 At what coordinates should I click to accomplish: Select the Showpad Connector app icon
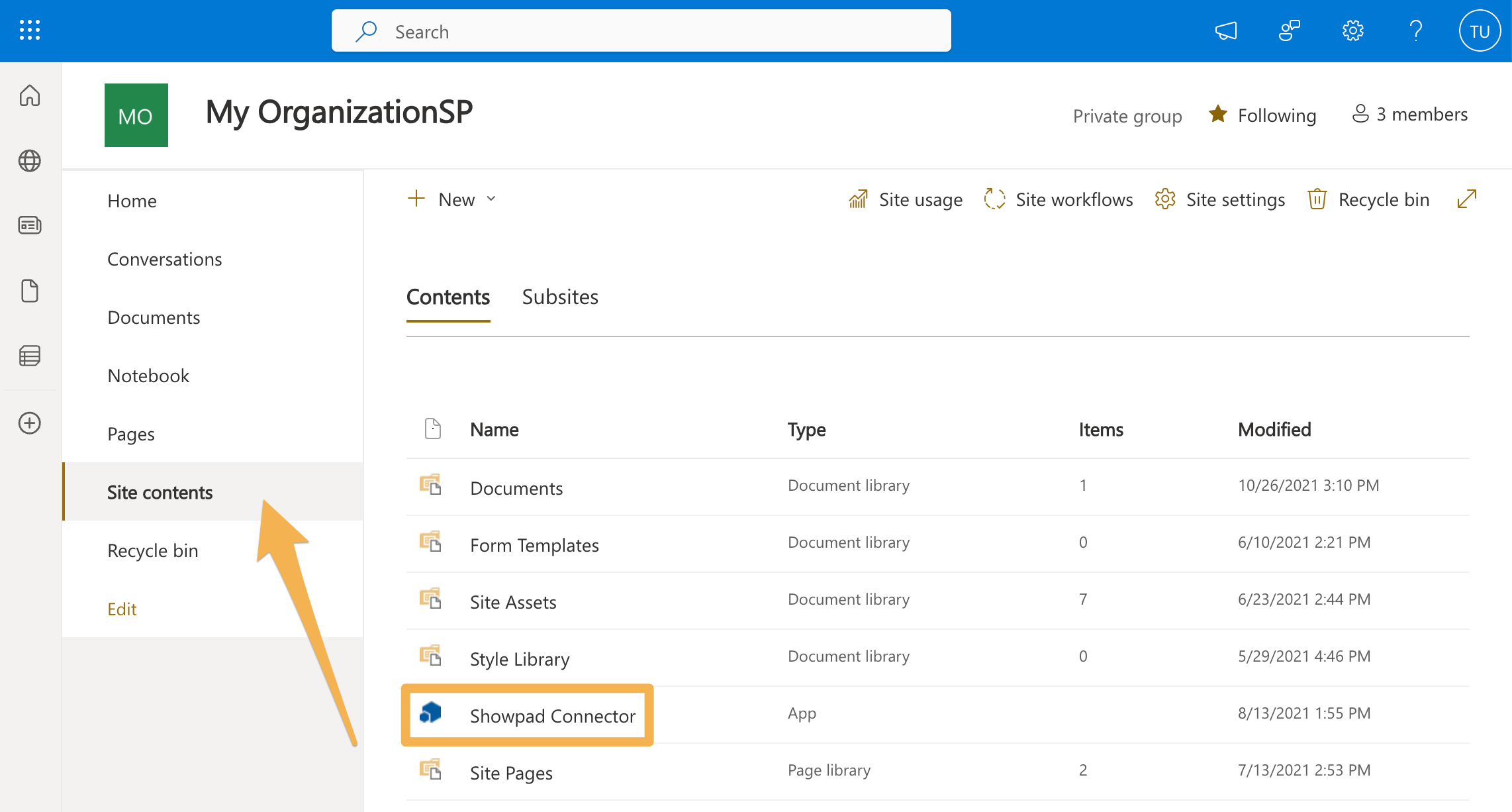[x=430, y=714]
